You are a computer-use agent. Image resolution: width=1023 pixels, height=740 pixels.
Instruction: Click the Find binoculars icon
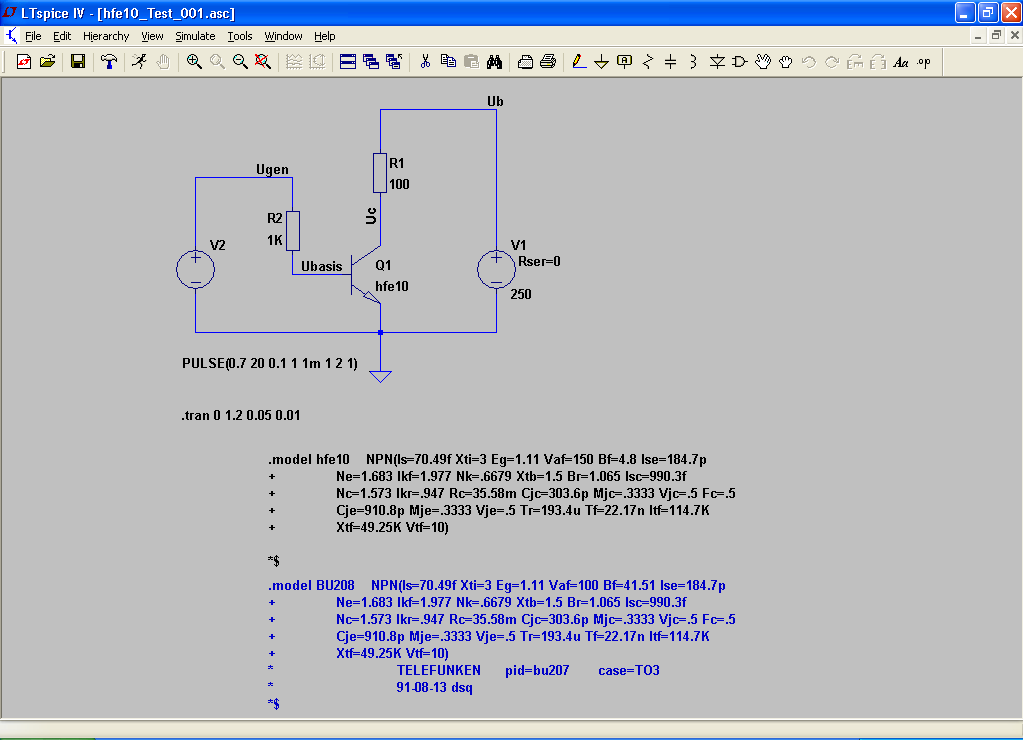point(495,62)
